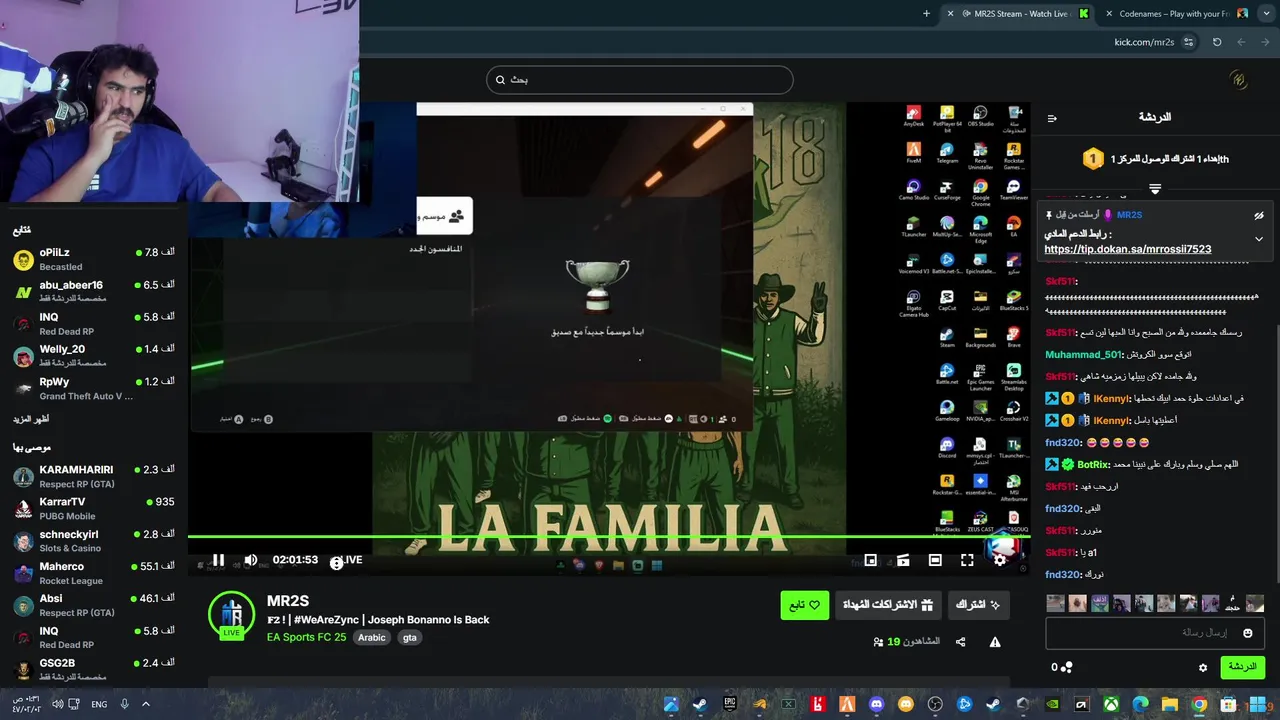Image resolution: width=1280 pixels, height=720 pixels.
Task: Open channel points counter icon
Action: (1062, 667)
